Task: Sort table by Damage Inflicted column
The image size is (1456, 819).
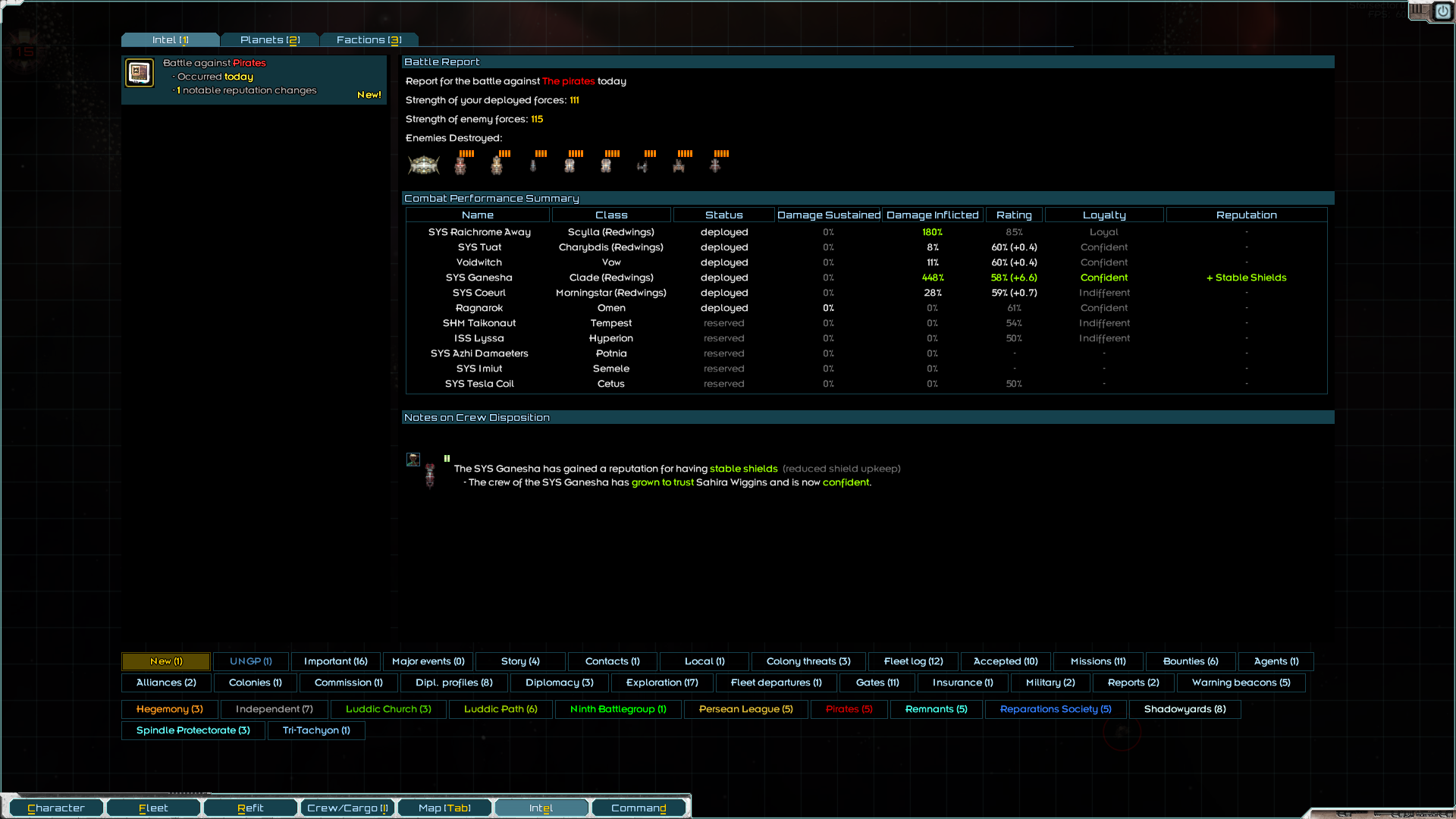Action: click(932, 215)
